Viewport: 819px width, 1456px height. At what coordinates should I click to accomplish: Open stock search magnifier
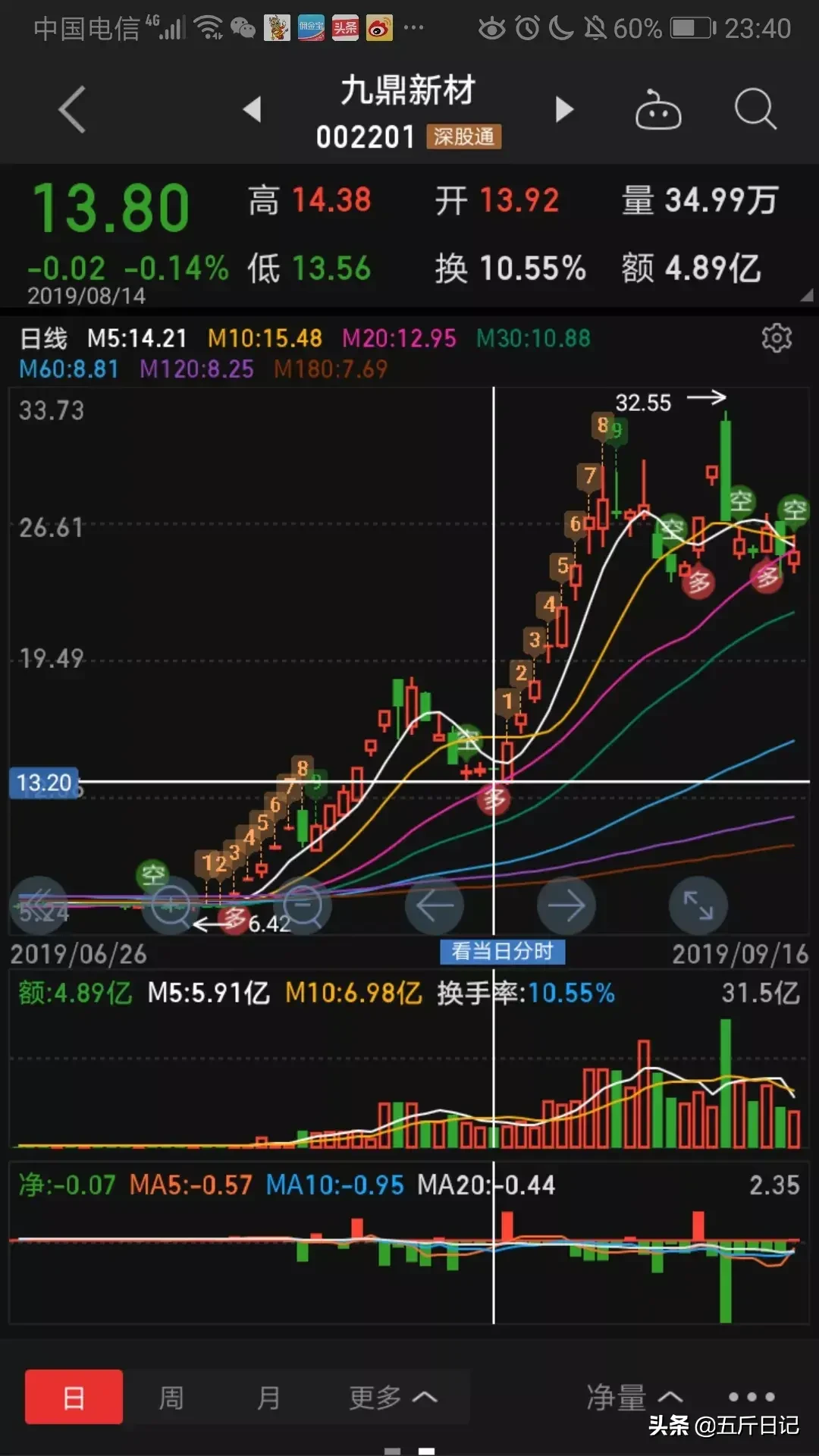(x=755, y=110)
